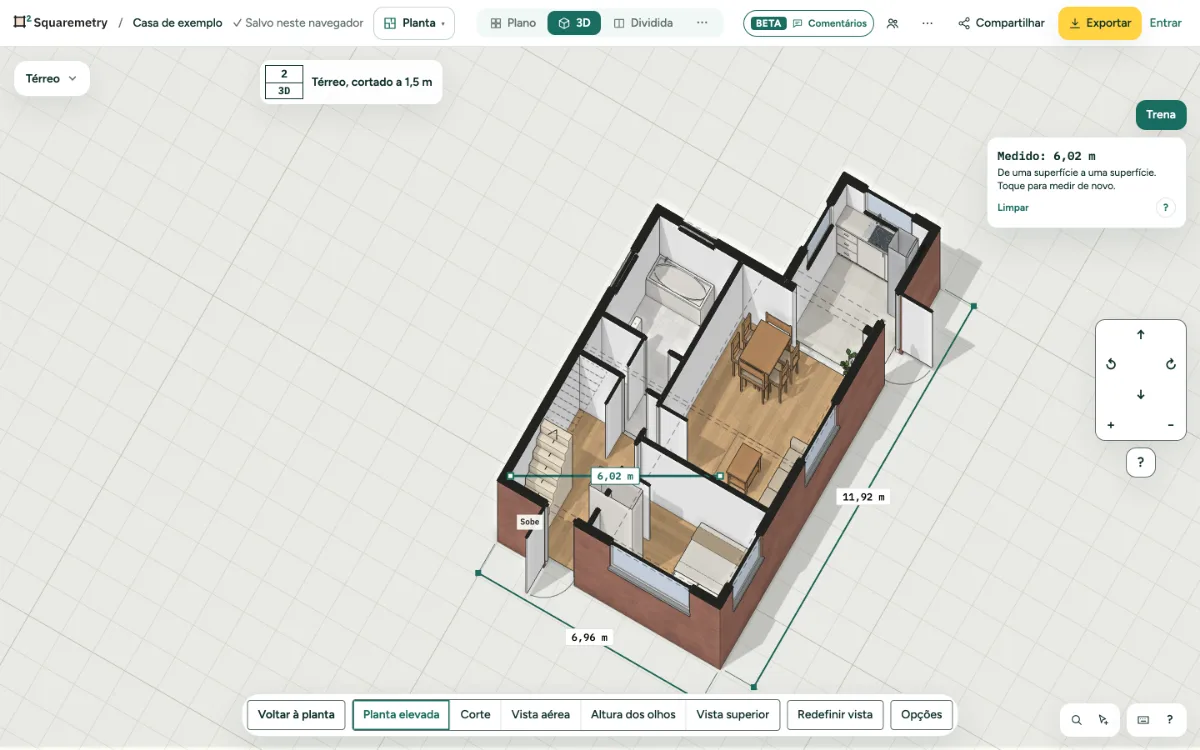The width and height of the screenshot is (1200, 750).
Task: Click the Sobe stair label
Action: point(530,522)
